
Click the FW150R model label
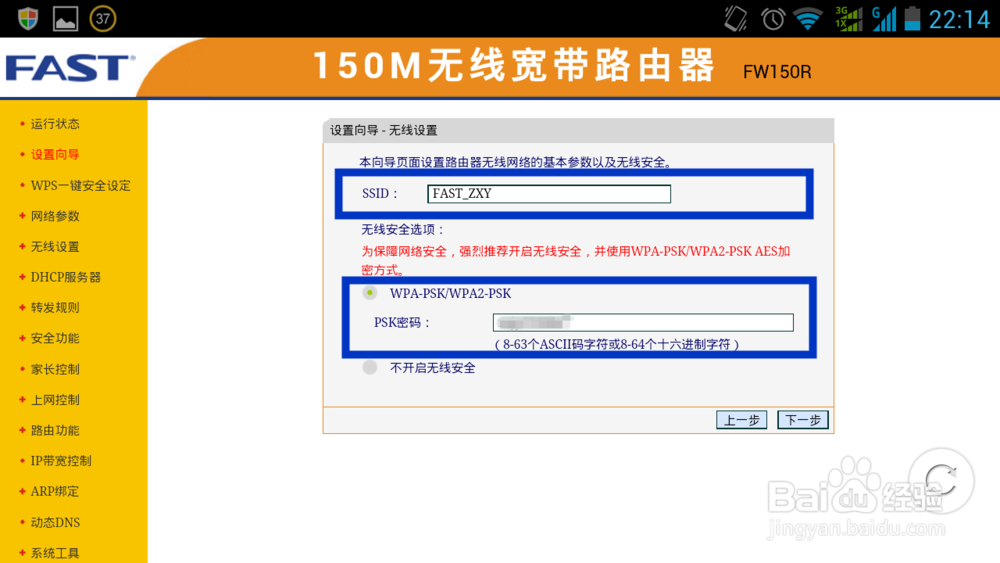click(x=777, y=72)
